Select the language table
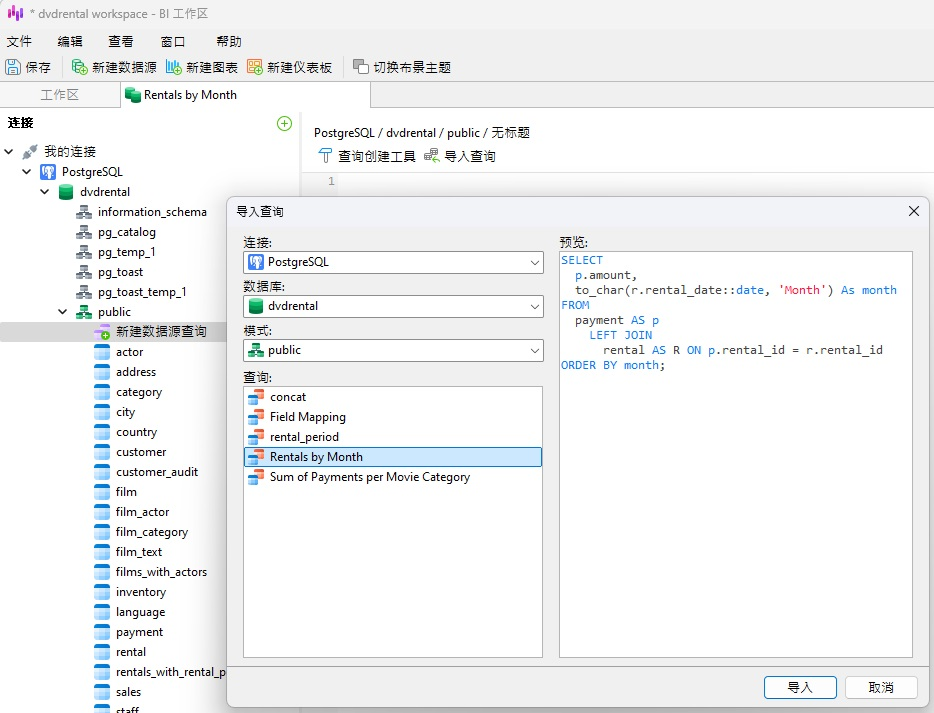Viewport: 934px width, 713px height. click(141, 612)
